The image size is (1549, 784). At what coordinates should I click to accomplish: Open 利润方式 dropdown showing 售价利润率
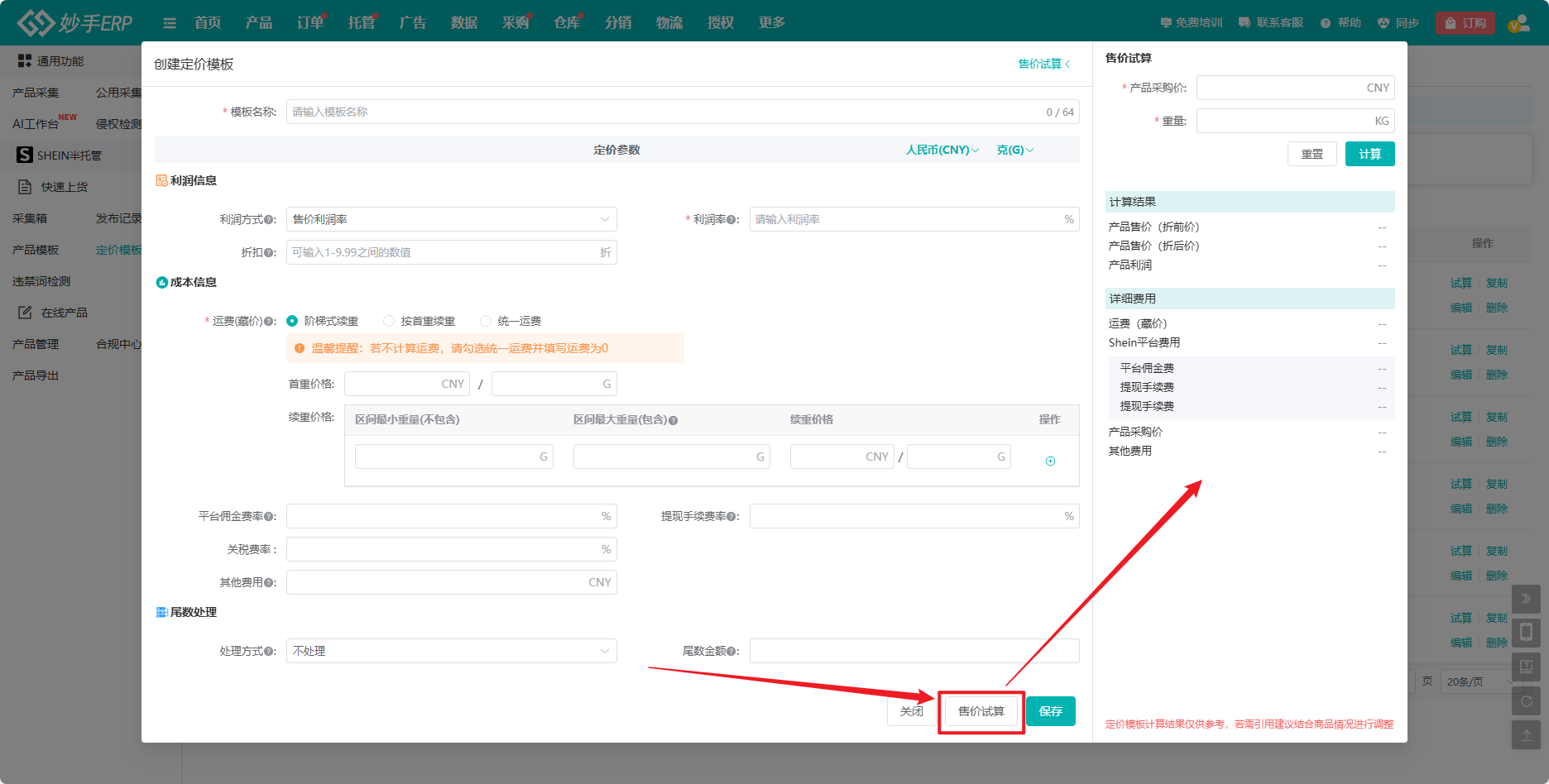[451, 219]
